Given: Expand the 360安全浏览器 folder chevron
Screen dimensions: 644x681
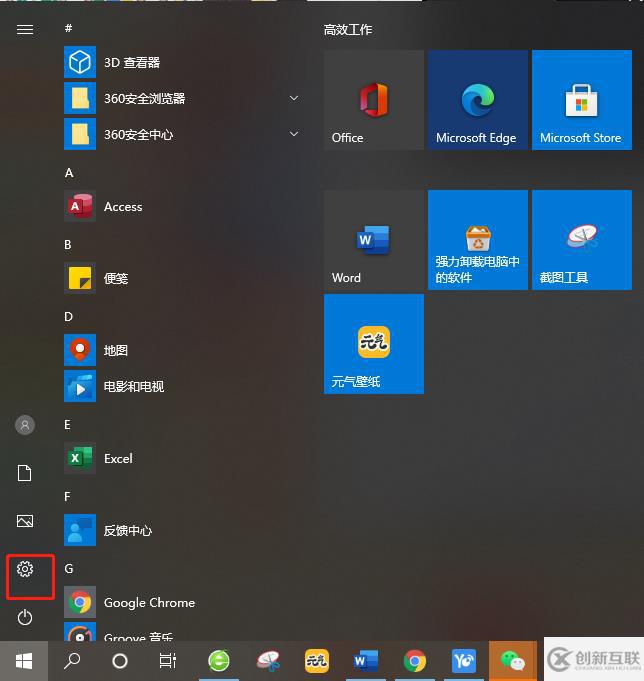Looking at the screenshot, I should pos(294,98).
